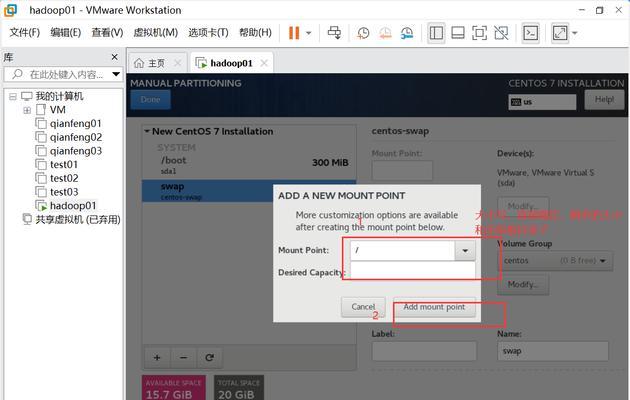Open the 选项卡(T) menu
The image size is (630, 400).
(208, 33)
